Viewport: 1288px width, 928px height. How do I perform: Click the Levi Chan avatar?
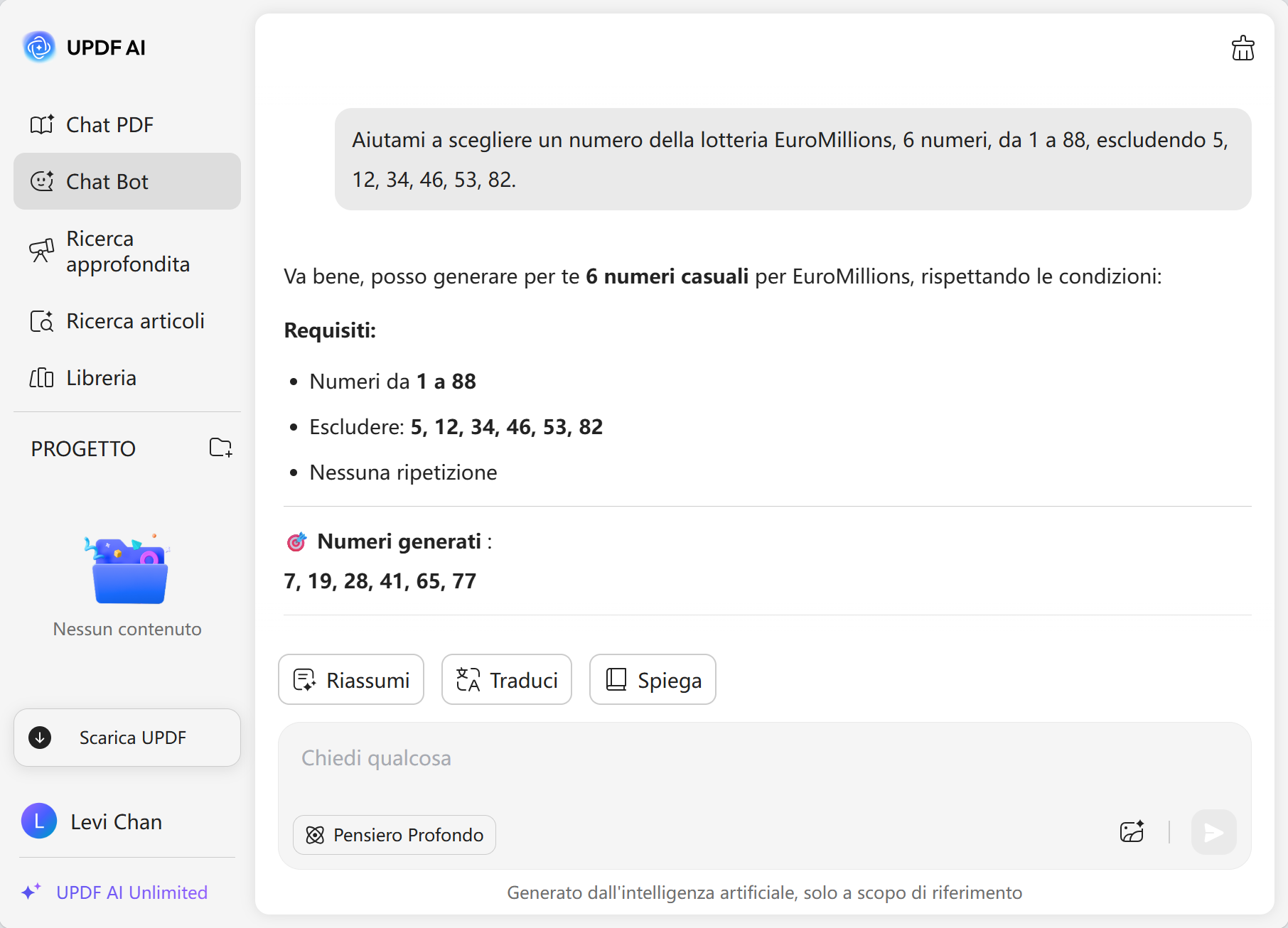click(39, 821)
